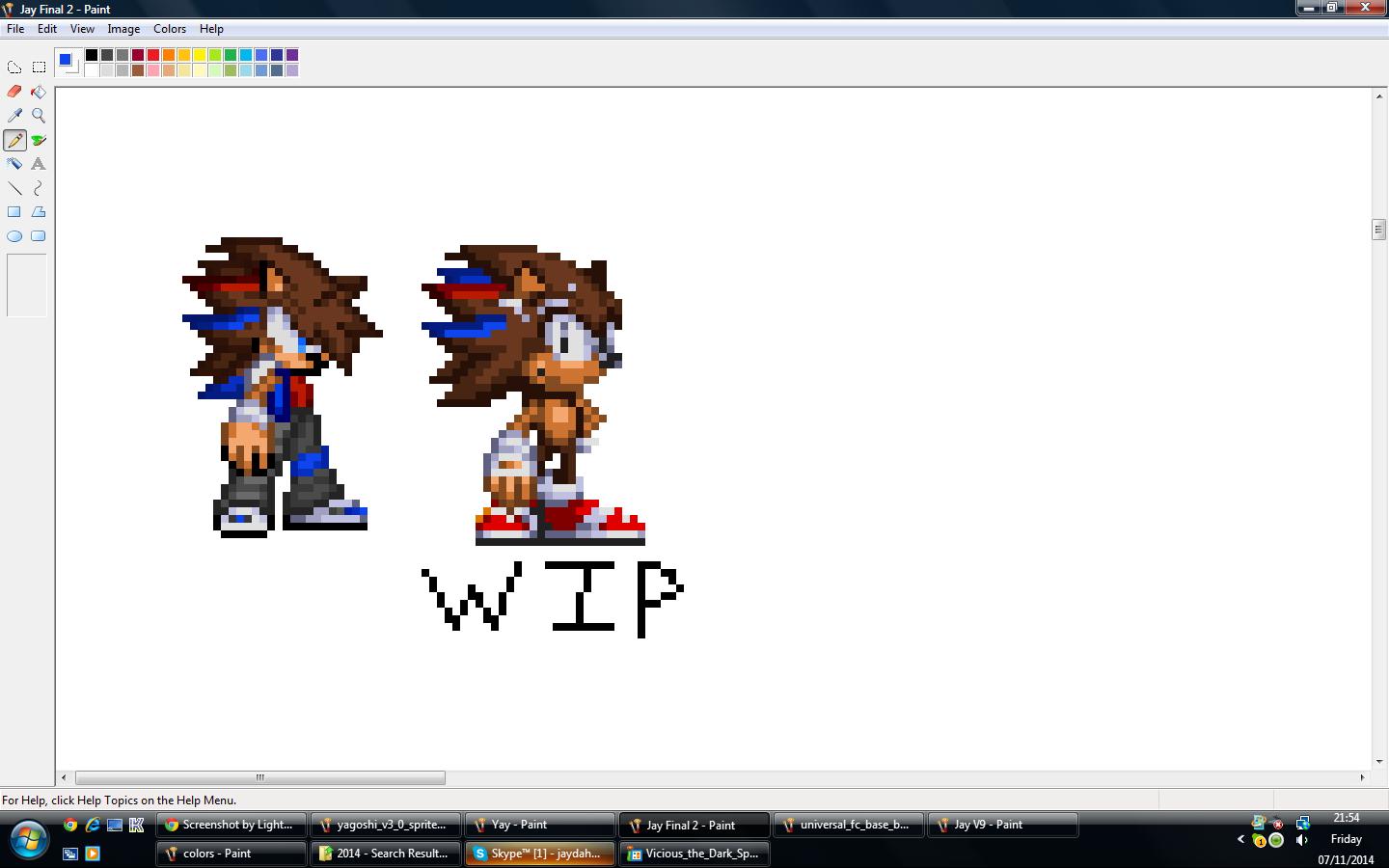Switch to Yay - Paint window

coord(540,825)
